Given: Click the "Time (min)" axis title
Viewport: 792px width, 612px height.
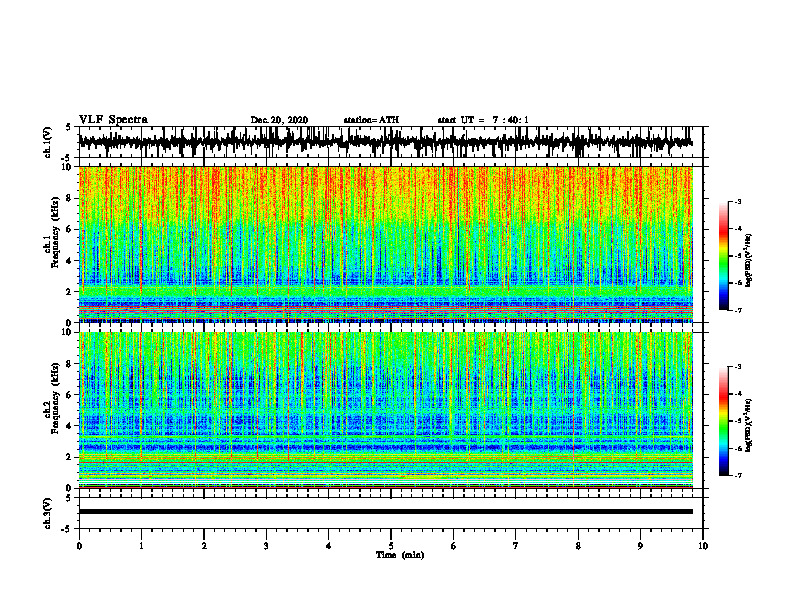Looking at the screenshot, I should pyautogui.click(x=400, y=555).
